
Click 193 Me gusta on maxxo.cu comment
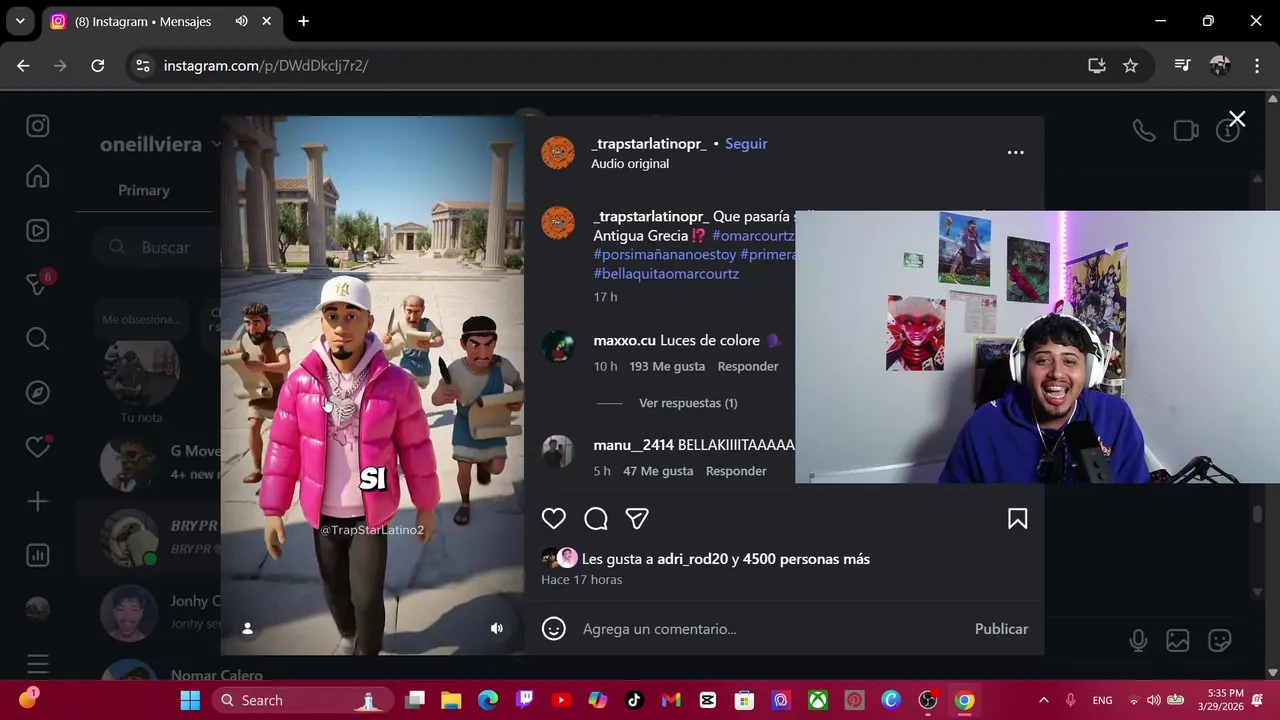tap(667, 367)
